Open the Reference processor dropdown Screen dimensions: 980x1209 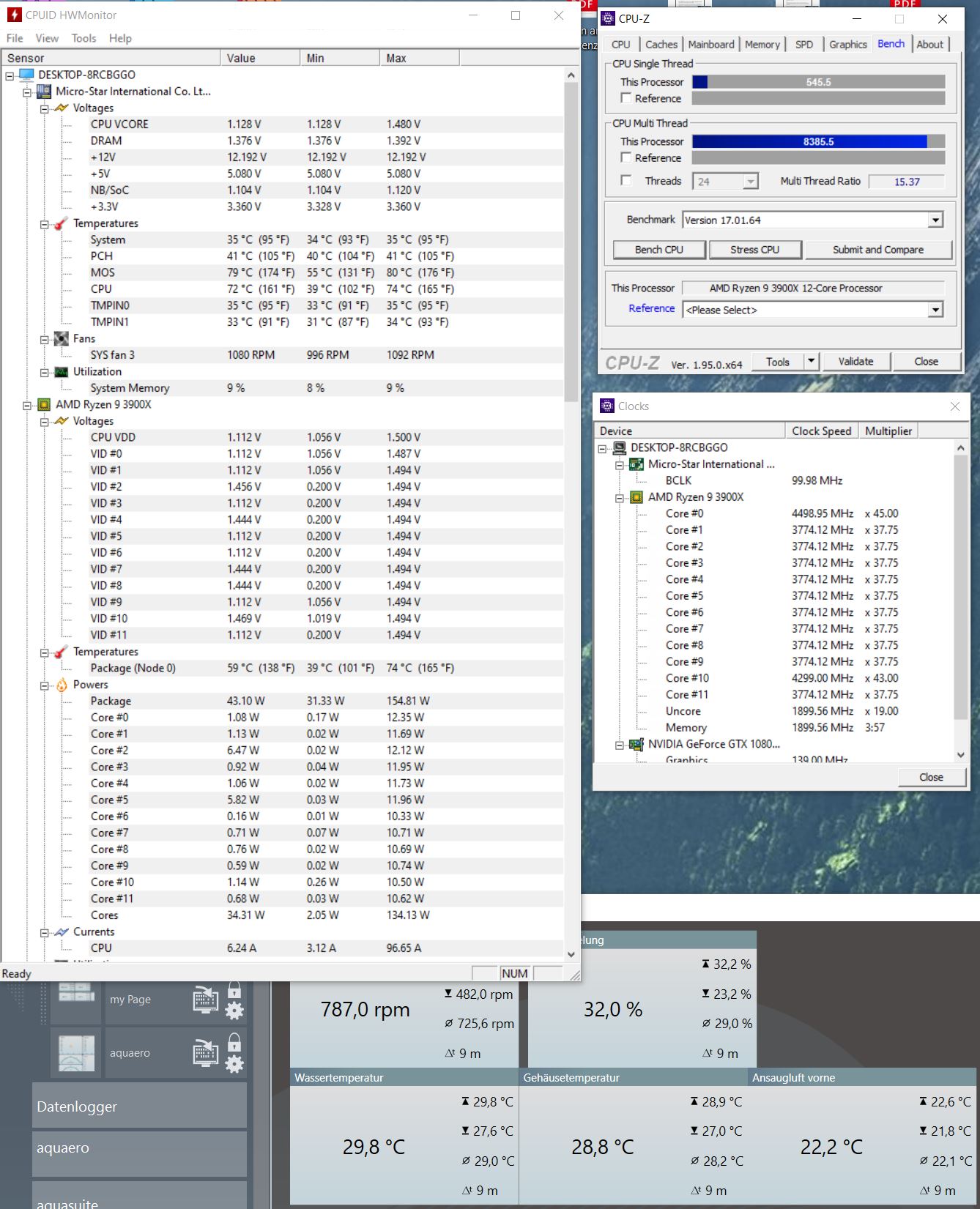click(935, 310)
